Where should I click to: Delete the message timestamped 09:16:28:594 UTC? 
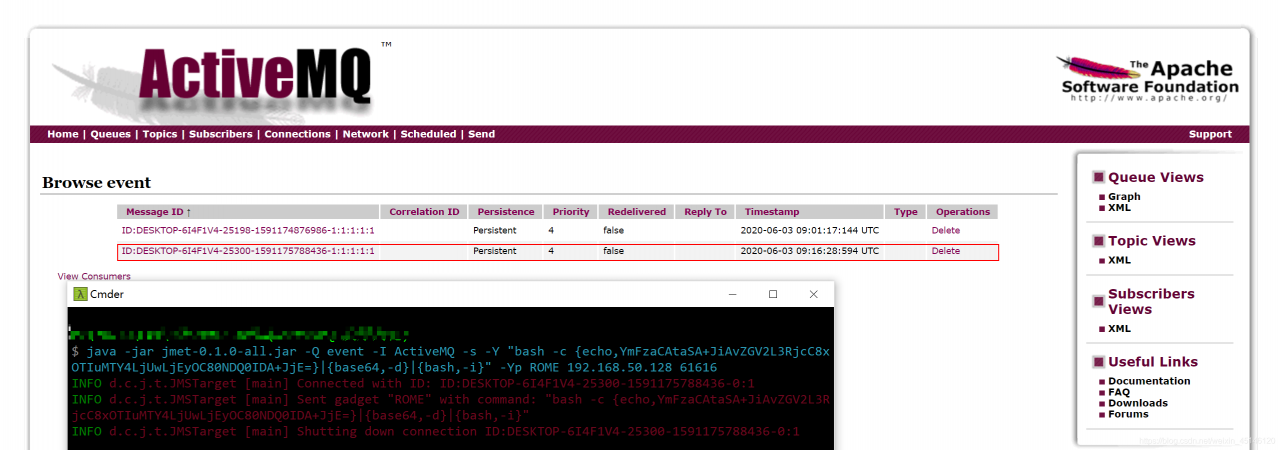[945, 251]
